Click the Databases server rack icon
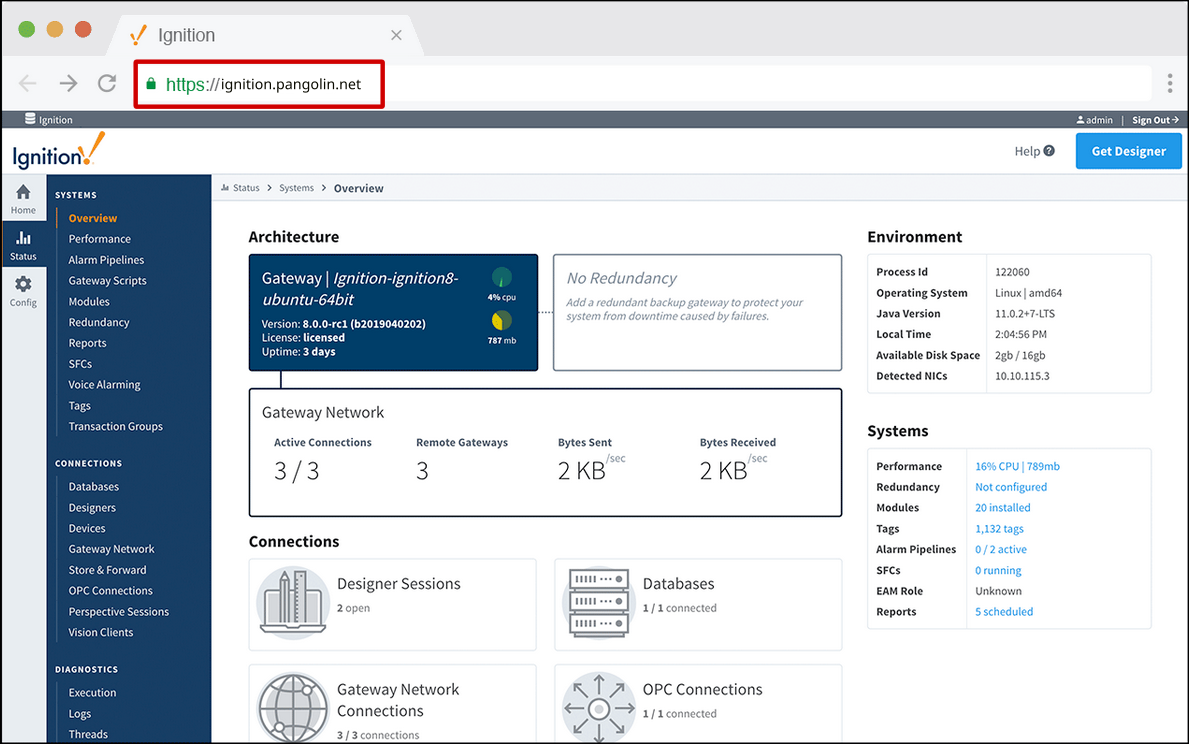This screenshot has width=1189, height=744. [598, 604]
